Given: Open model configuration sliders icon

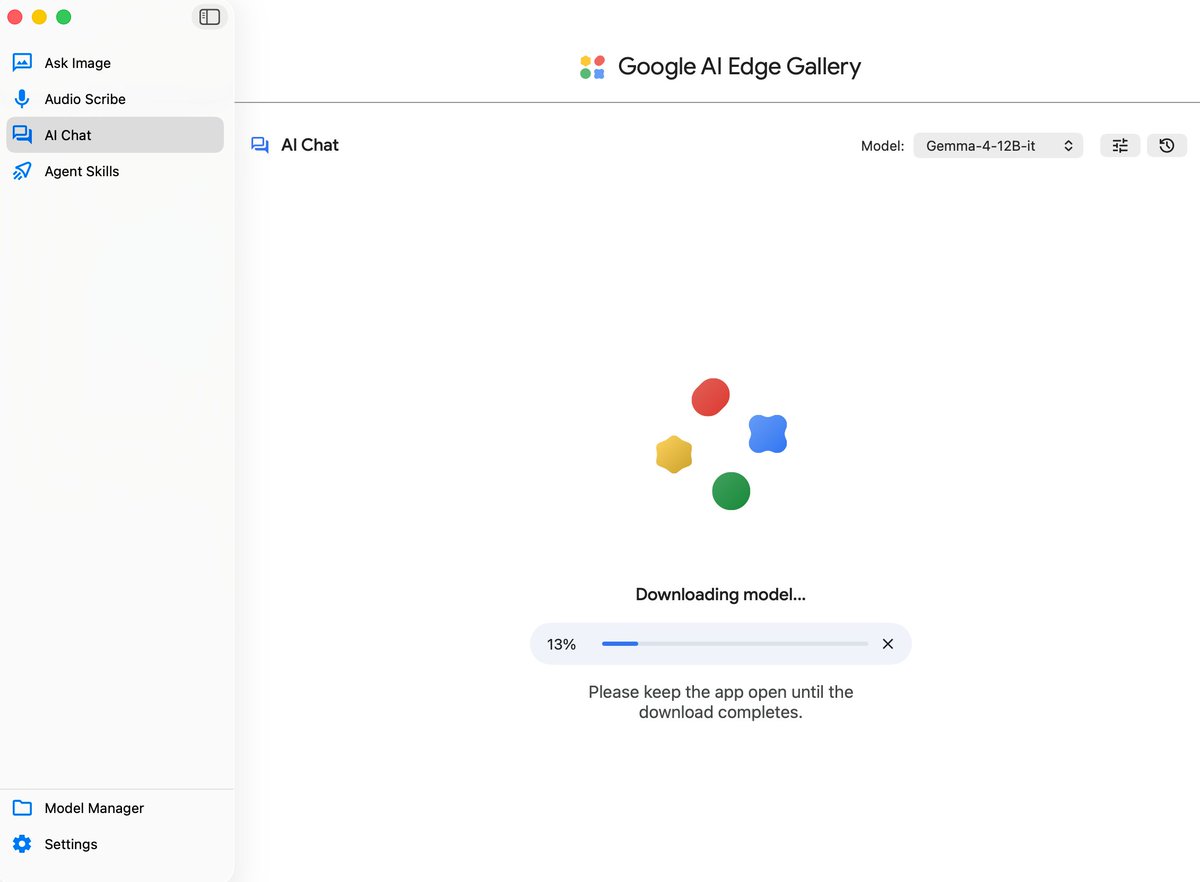Looking at the screenshot, I should click(1120, 146).
